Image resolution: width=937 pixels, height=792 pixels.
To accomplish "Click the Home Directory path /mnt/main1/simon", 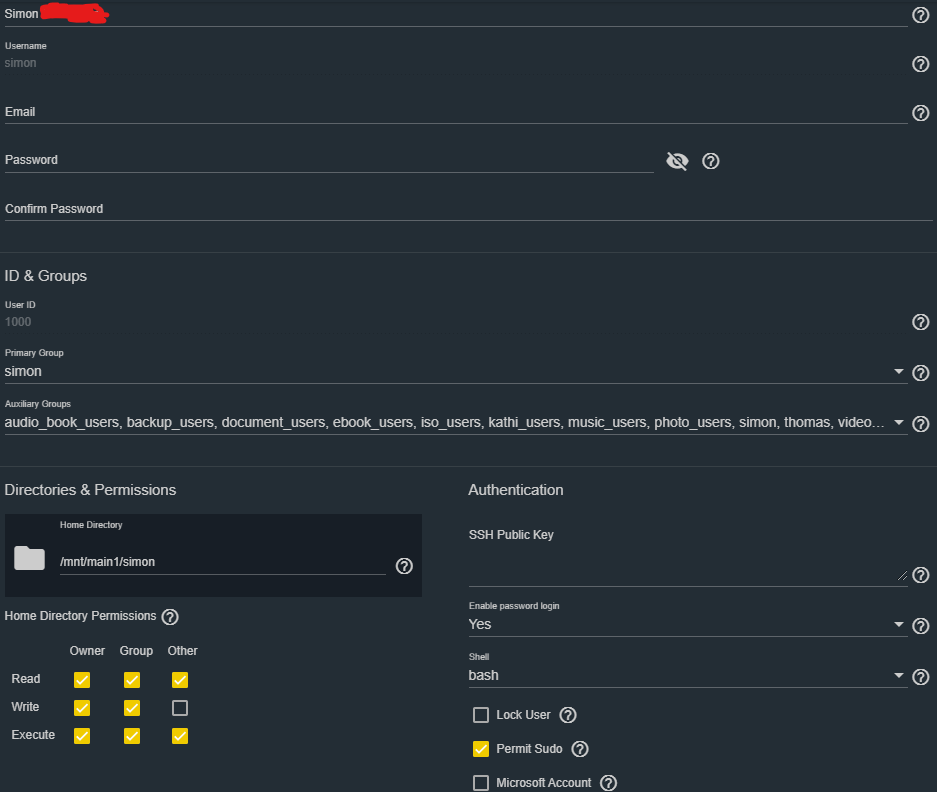I will [222, 562].
